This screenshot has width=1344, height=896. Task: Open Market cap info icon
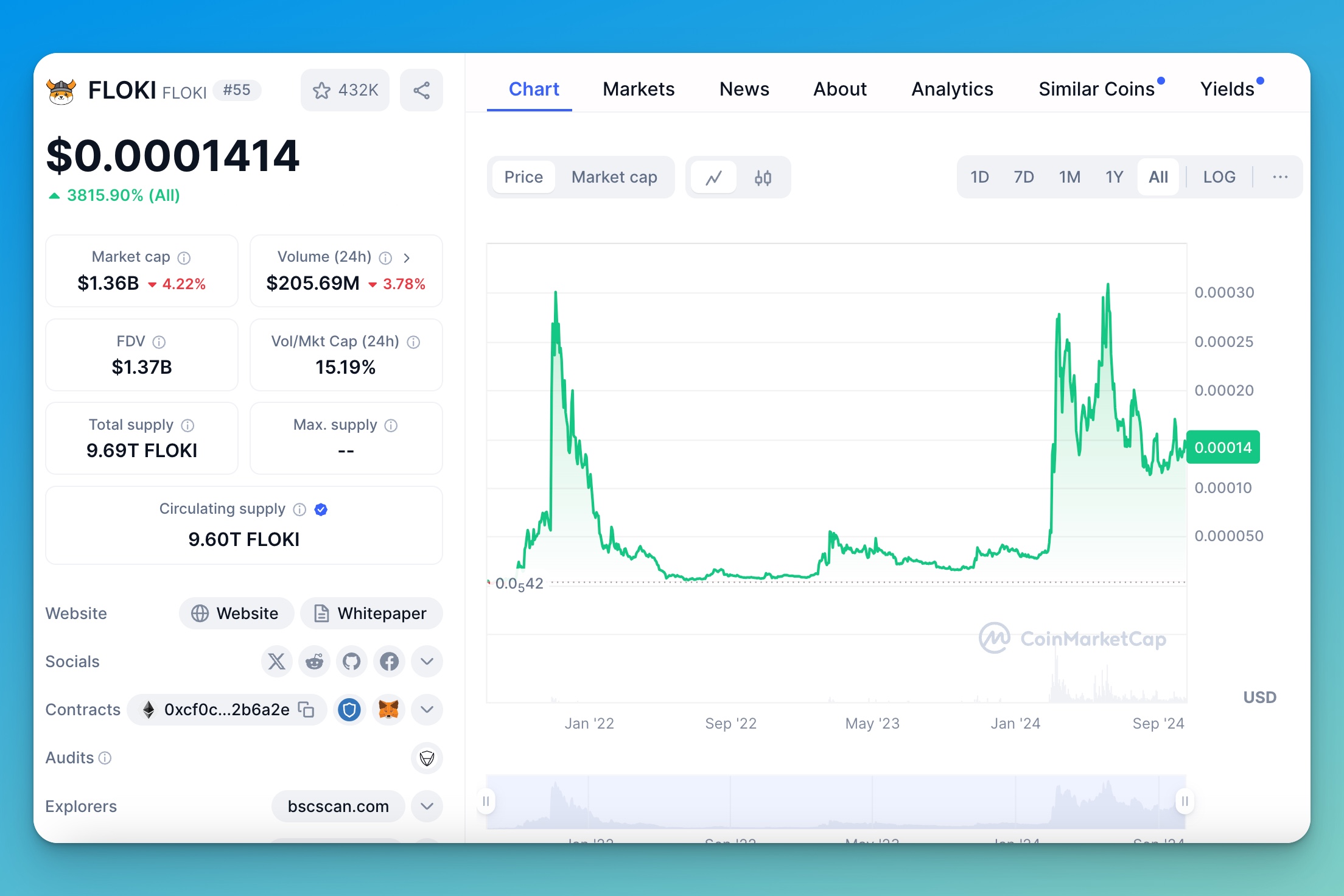click(184, 258)
